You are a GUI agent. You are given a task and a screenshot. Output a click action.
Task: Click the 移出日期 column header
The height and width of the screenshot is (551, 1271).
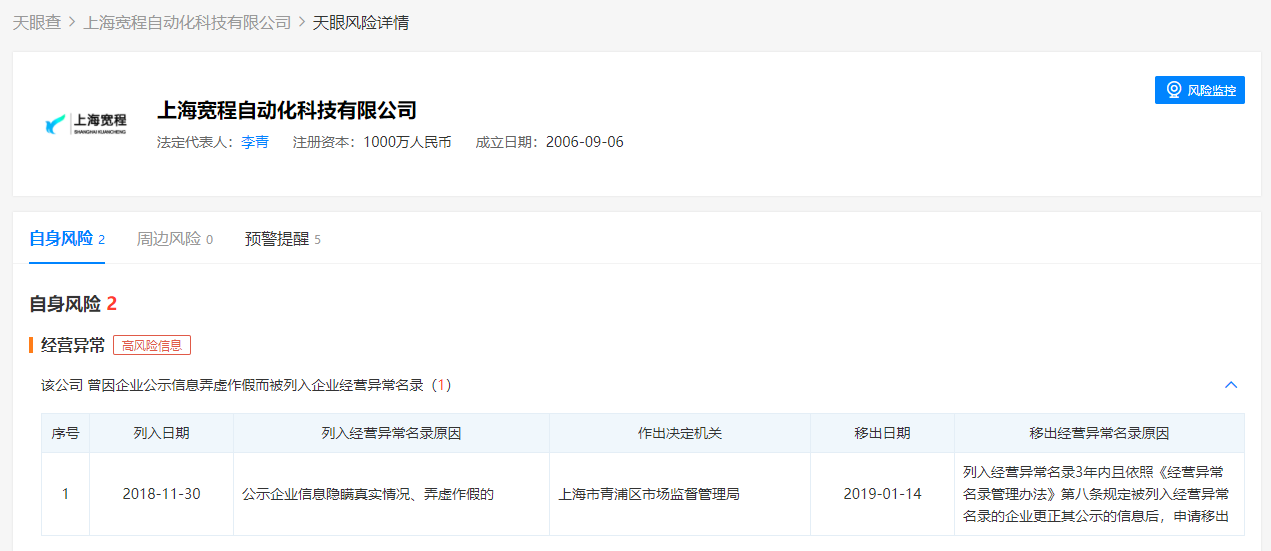882,433
